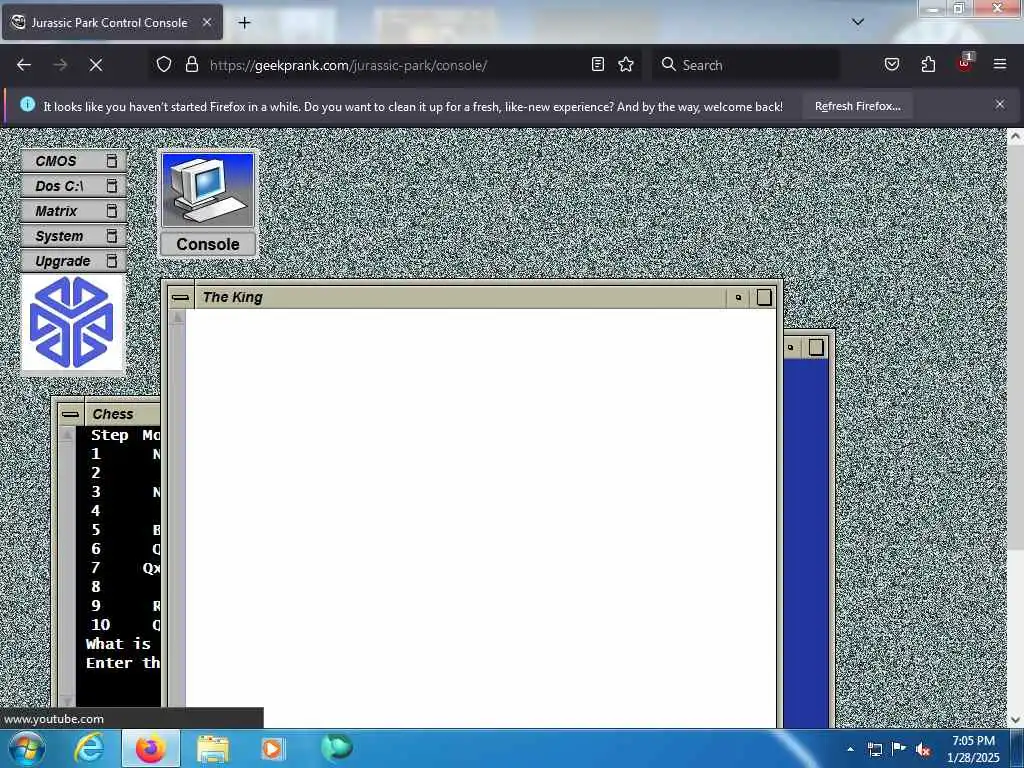Click the network tray icon
The height and width of the screenshot is (768, 1024).
874,750
